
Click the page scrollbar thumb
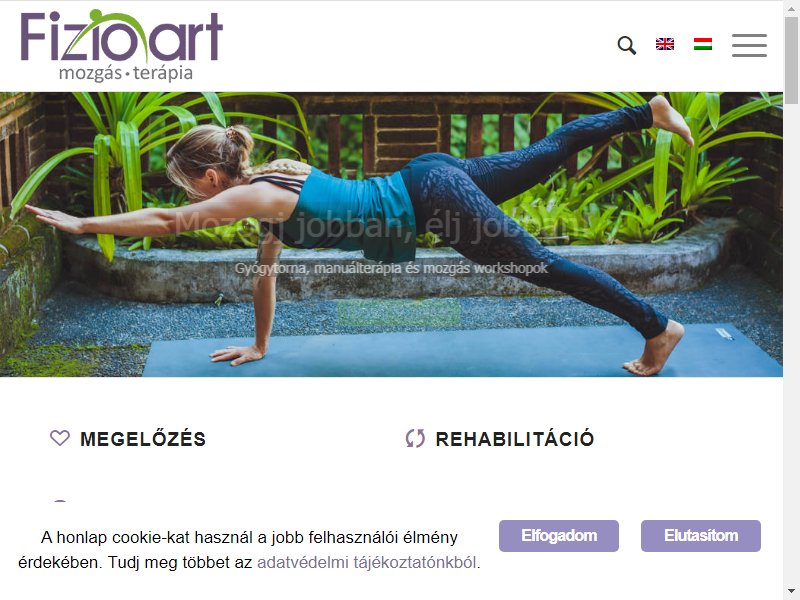coord(791,60)
